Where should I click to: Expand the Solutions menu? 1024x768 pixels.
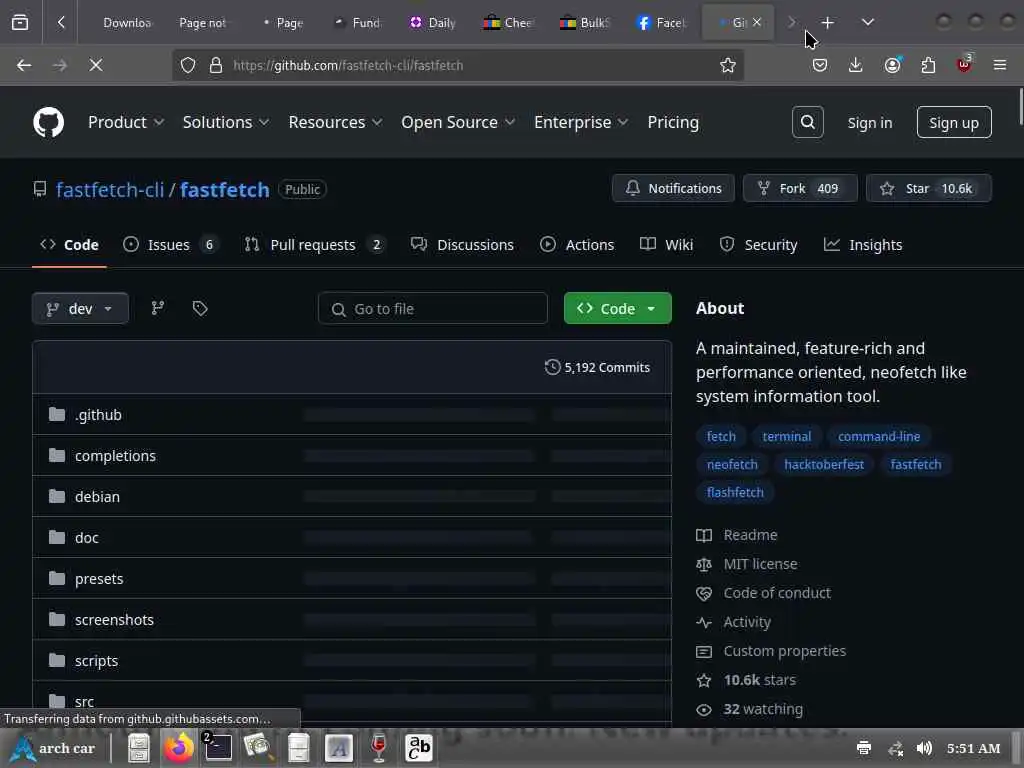point(225,122)
